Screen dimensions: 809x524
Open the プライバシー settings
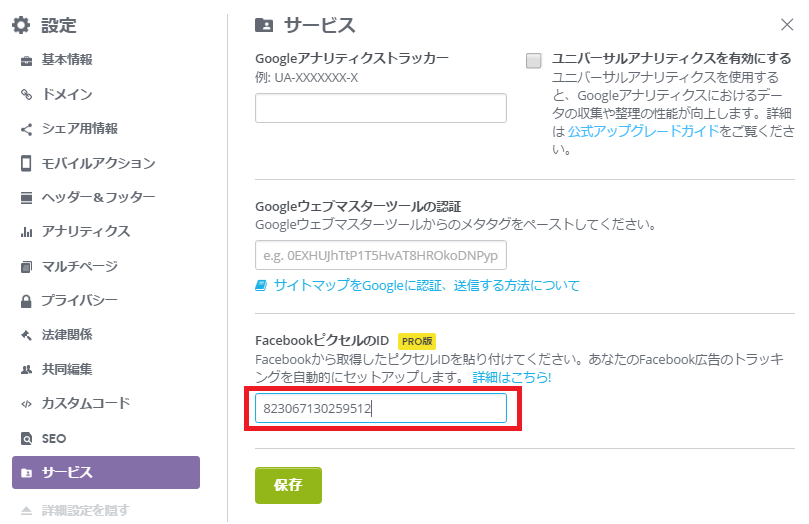point(79,300)
